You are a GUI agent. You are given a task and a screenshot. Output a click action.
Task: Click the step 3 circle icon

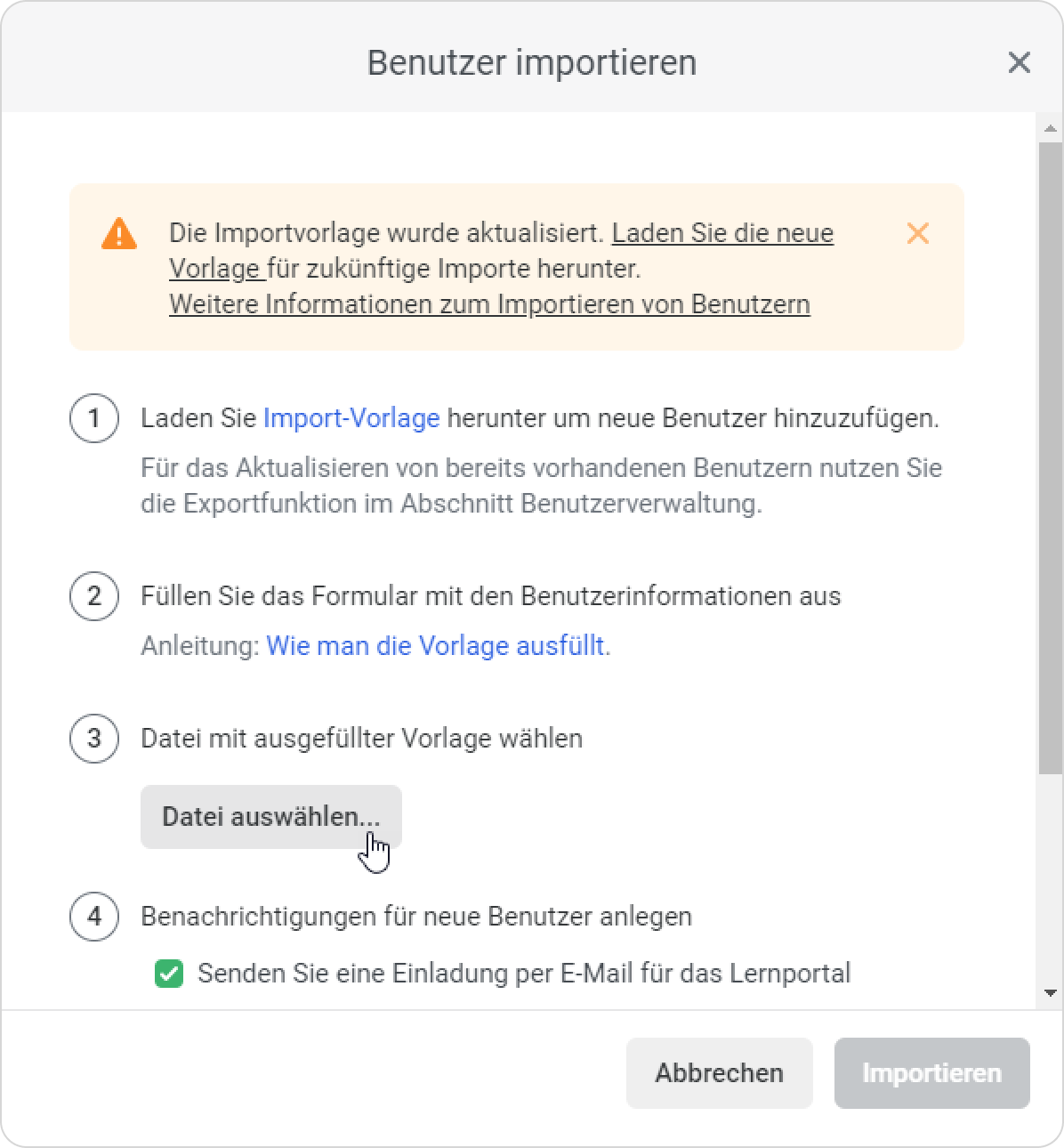(x=94, y=739)
